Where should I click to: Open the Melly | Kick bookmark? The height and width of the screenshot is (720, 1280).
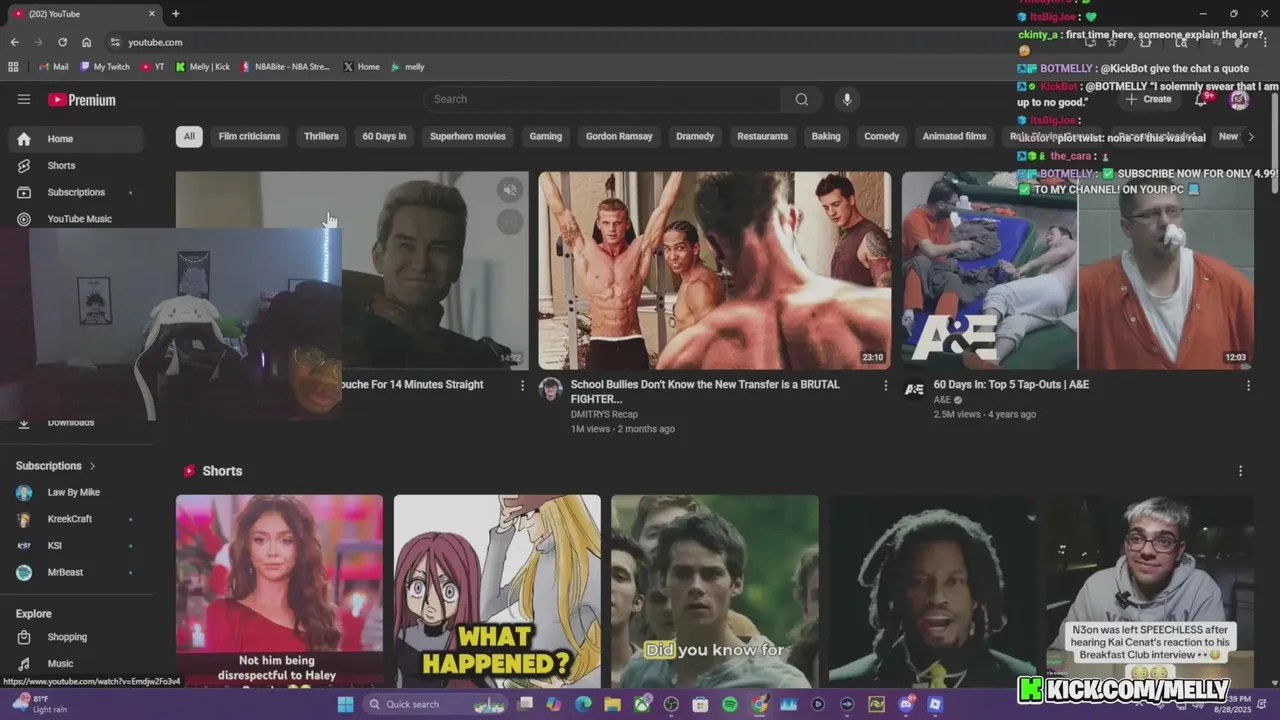(x=203, y=67)
